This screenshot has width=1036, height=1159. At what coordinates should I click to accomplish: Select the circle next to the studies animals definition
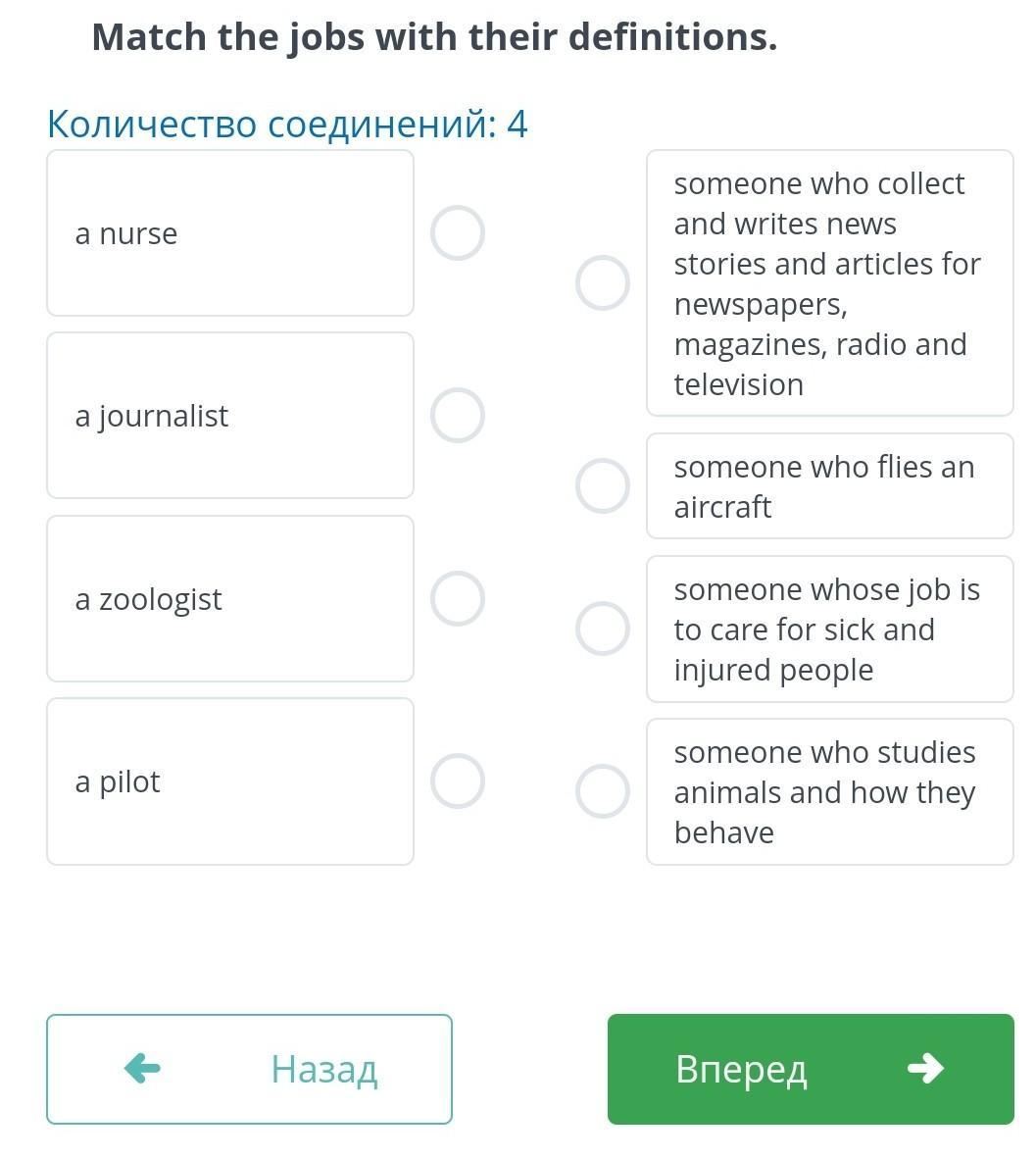tap(603, 791)
